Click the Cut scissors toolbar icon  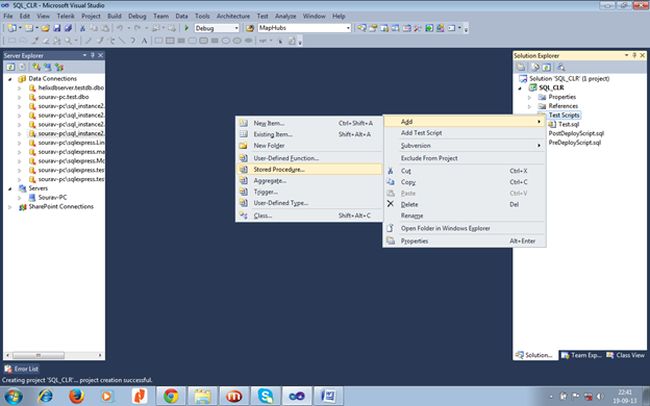coord(82,28)
